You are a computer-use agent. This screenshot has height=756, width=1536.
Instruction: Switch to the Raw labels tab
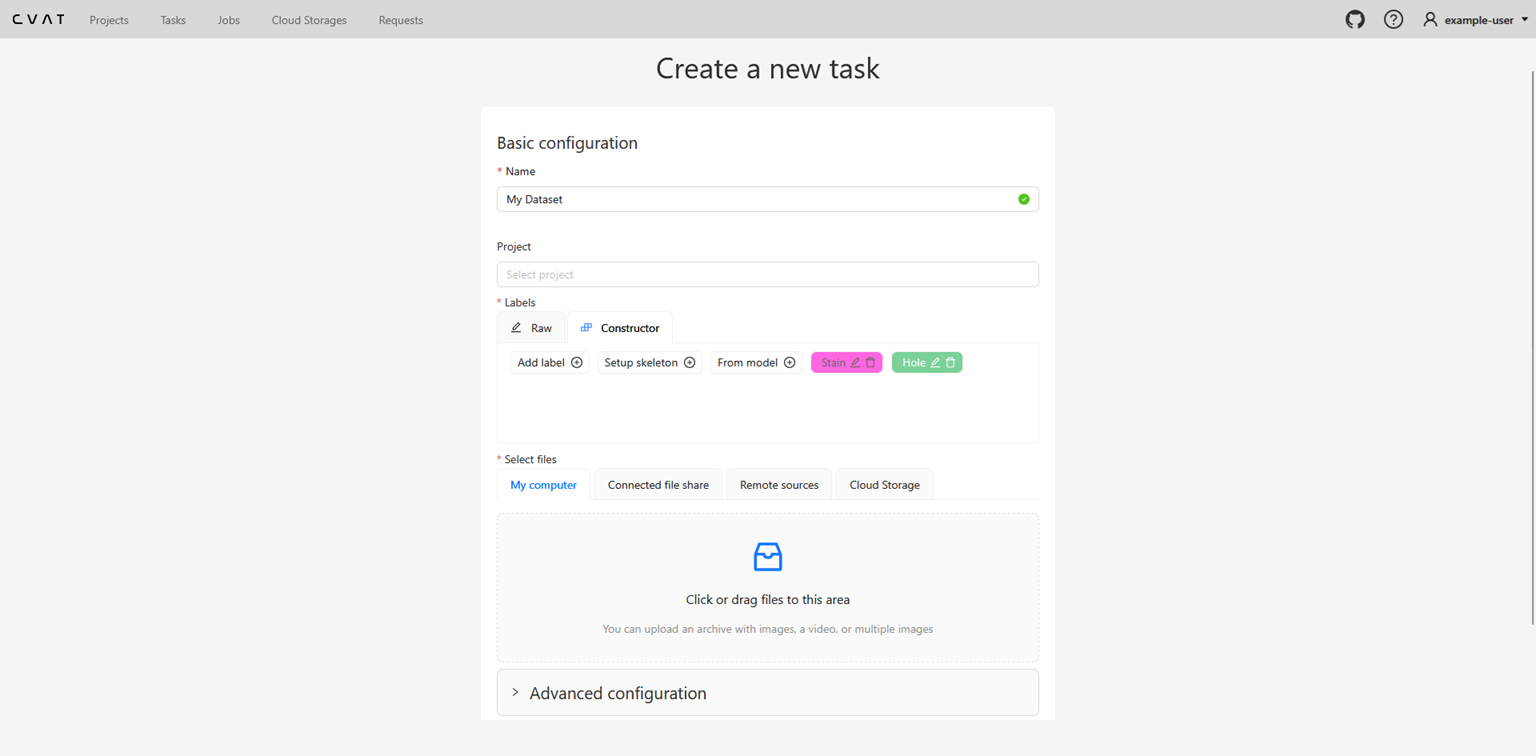coord(532,328)
